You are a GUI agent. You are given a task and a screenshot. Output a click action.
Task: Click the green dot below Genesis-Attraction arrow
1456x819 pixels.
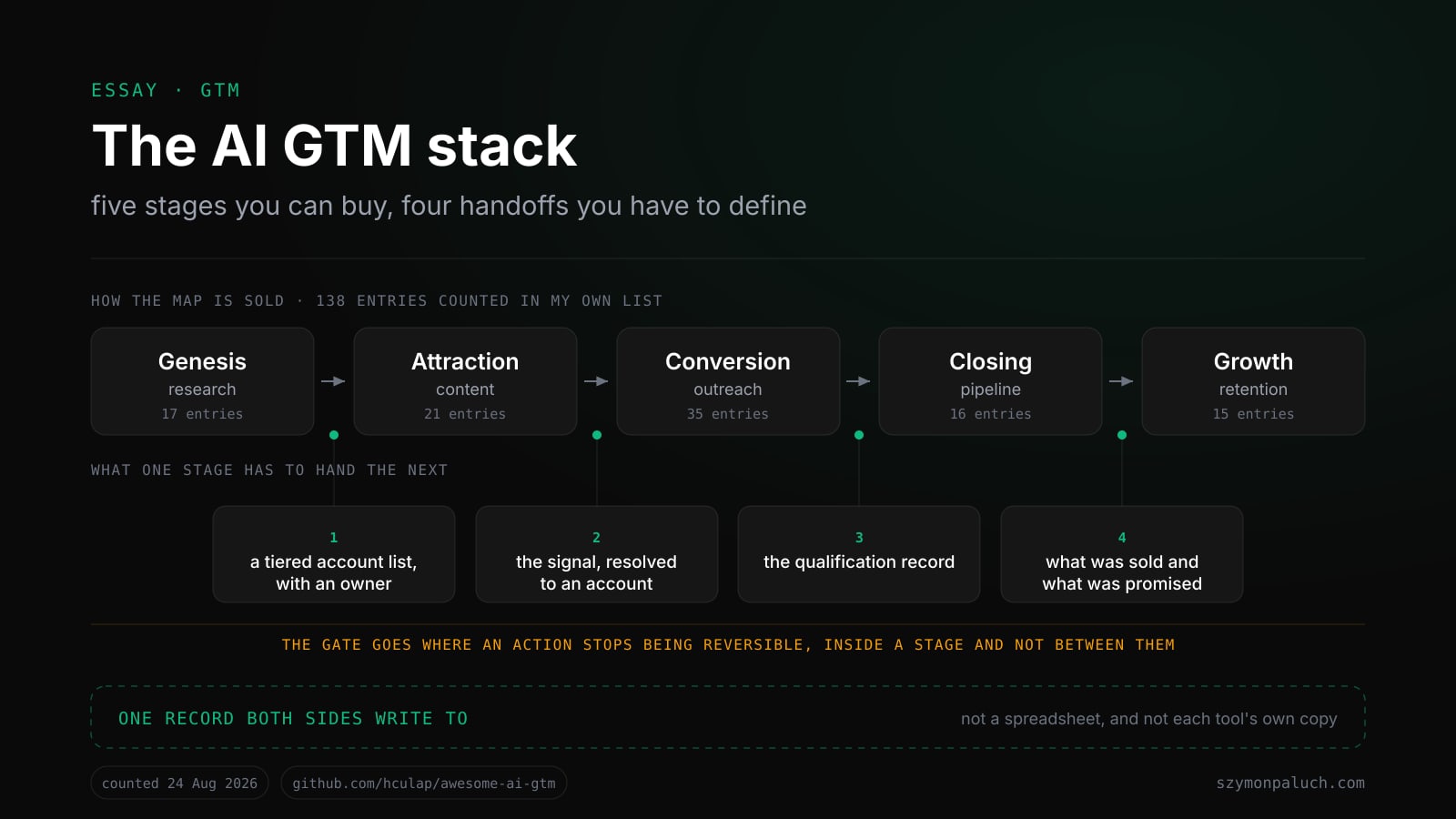[334, 435]
